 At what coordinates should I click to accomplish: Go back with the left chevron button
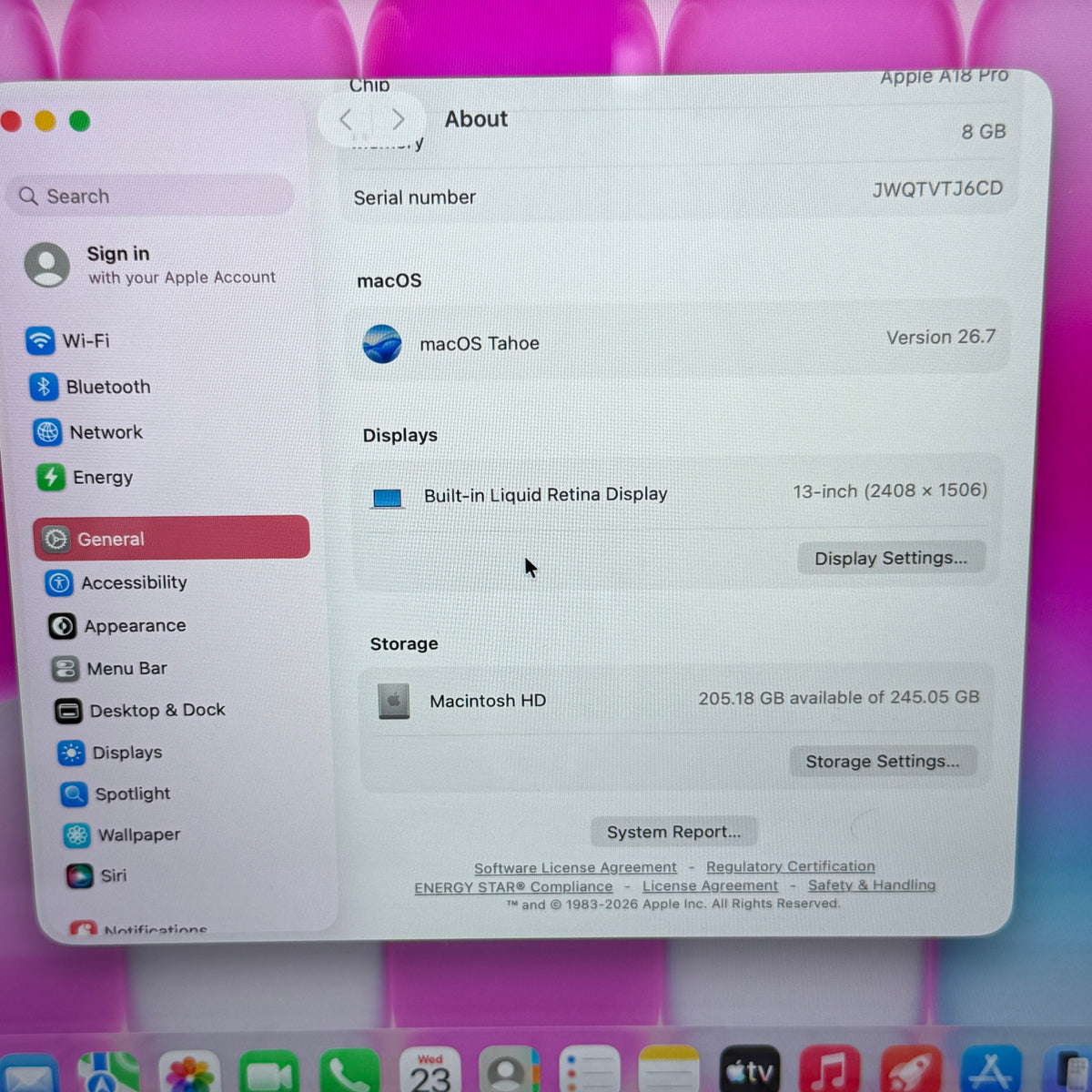click(x=346, y=119)
